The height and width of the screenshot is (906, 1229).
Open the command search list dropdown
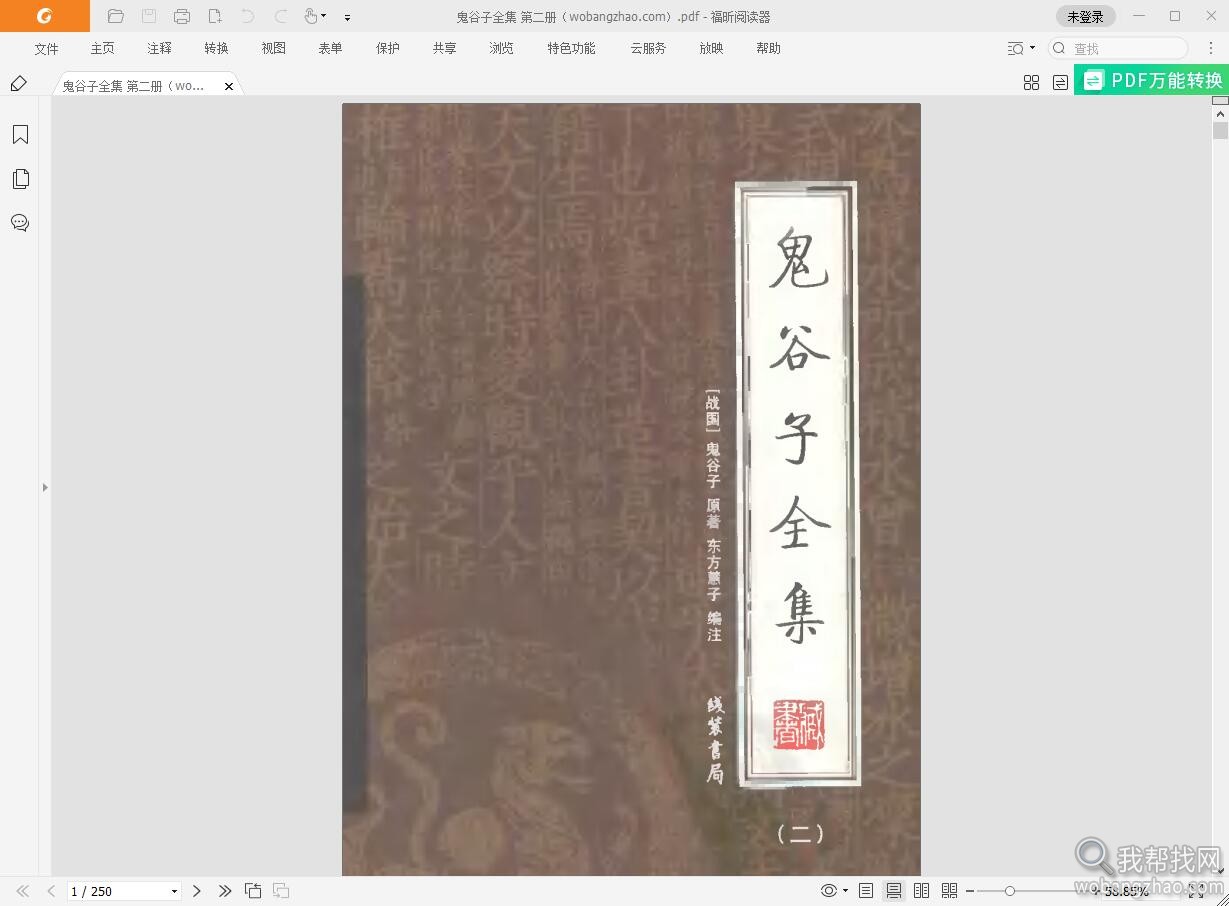click(x=1021, y=48)
